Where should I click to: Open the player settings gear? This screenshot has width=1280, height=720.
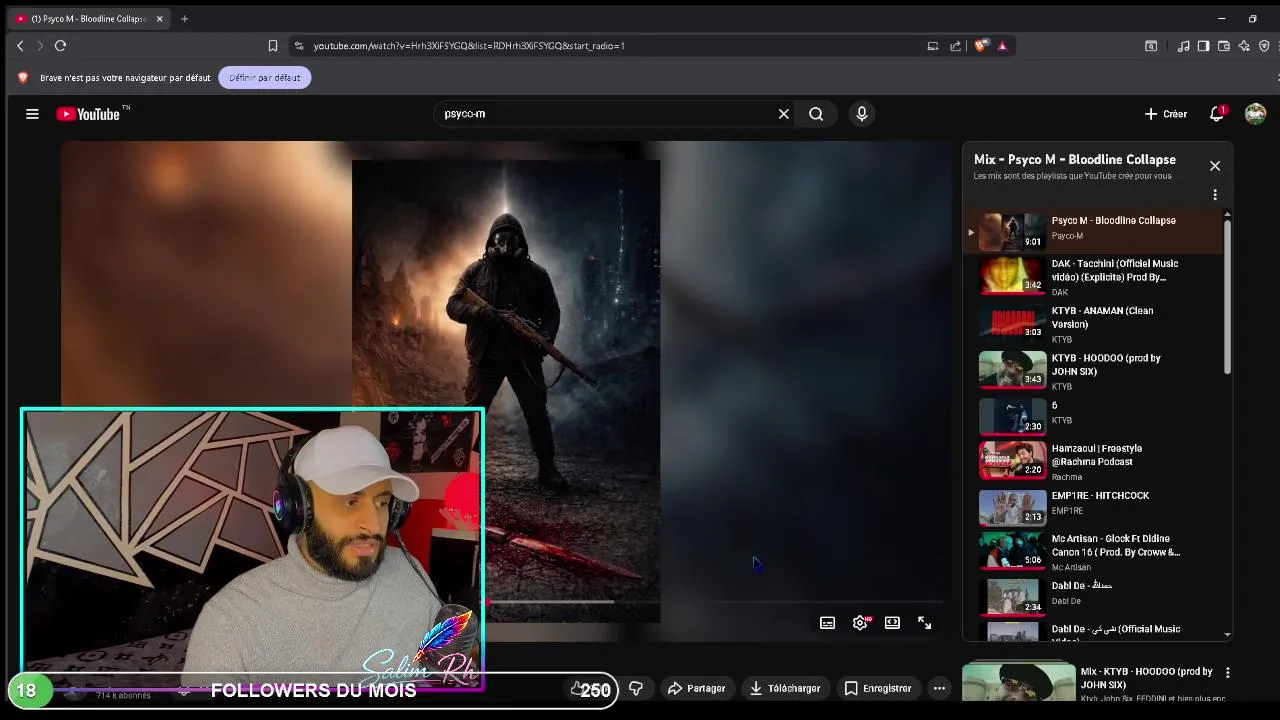point(860,623)
